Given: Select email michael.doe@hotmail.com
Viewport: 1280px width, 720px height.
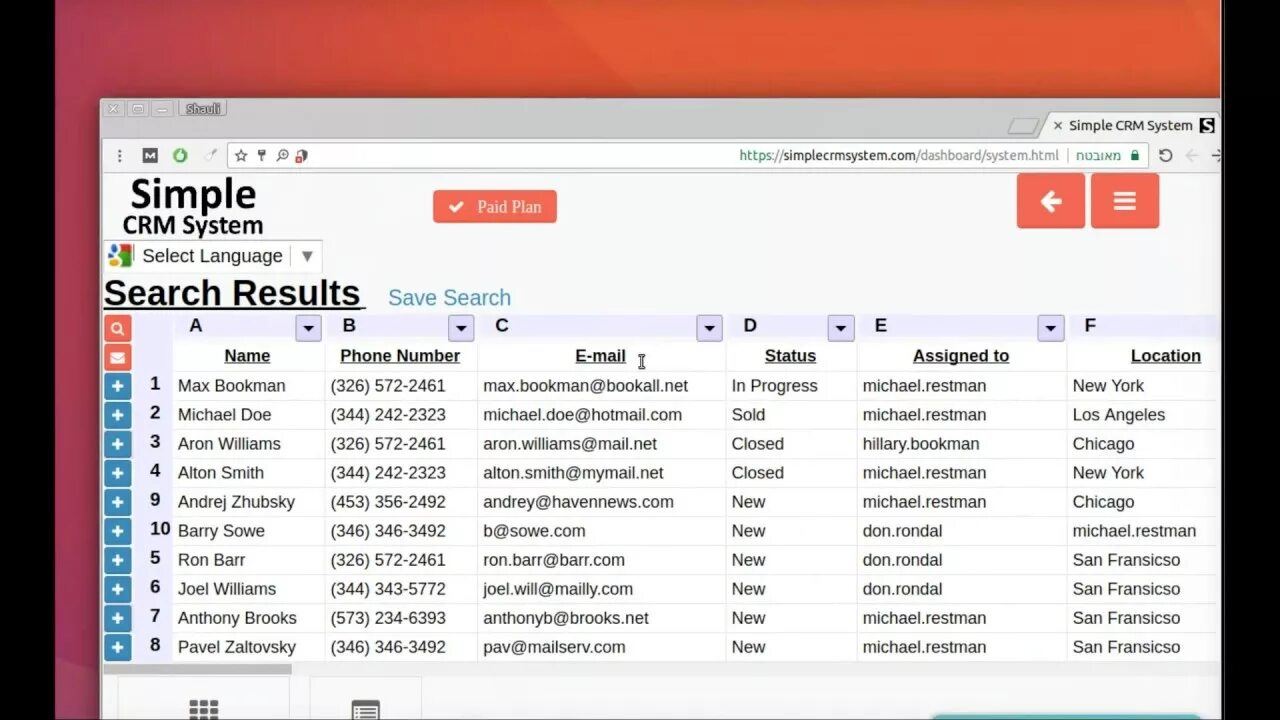Looking at the screenshot, I should coord(582,415).
